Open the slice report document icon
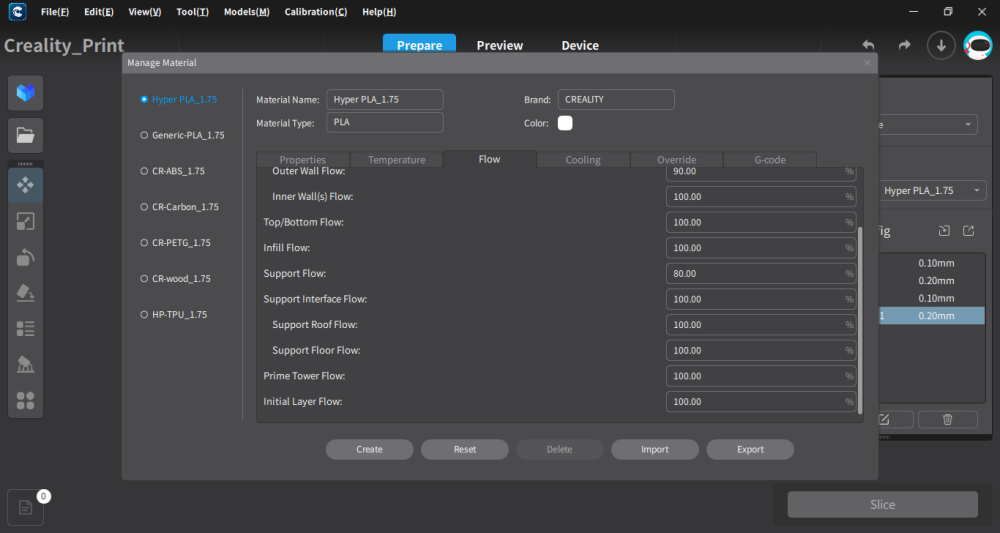 click(26, 507)
